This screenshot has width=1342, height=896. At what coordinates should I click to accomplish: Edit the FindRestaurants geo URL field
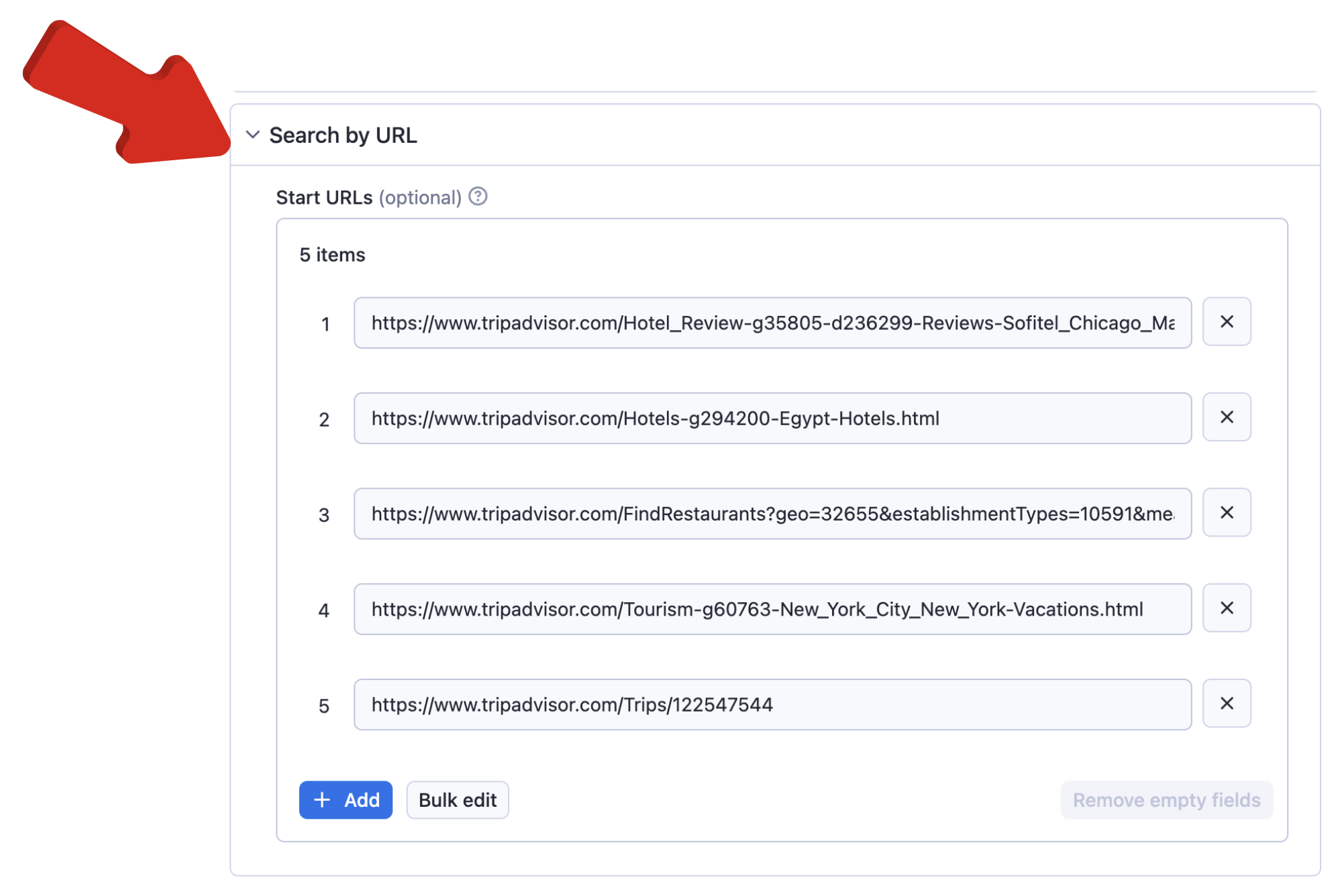click(x=772, y=514)
